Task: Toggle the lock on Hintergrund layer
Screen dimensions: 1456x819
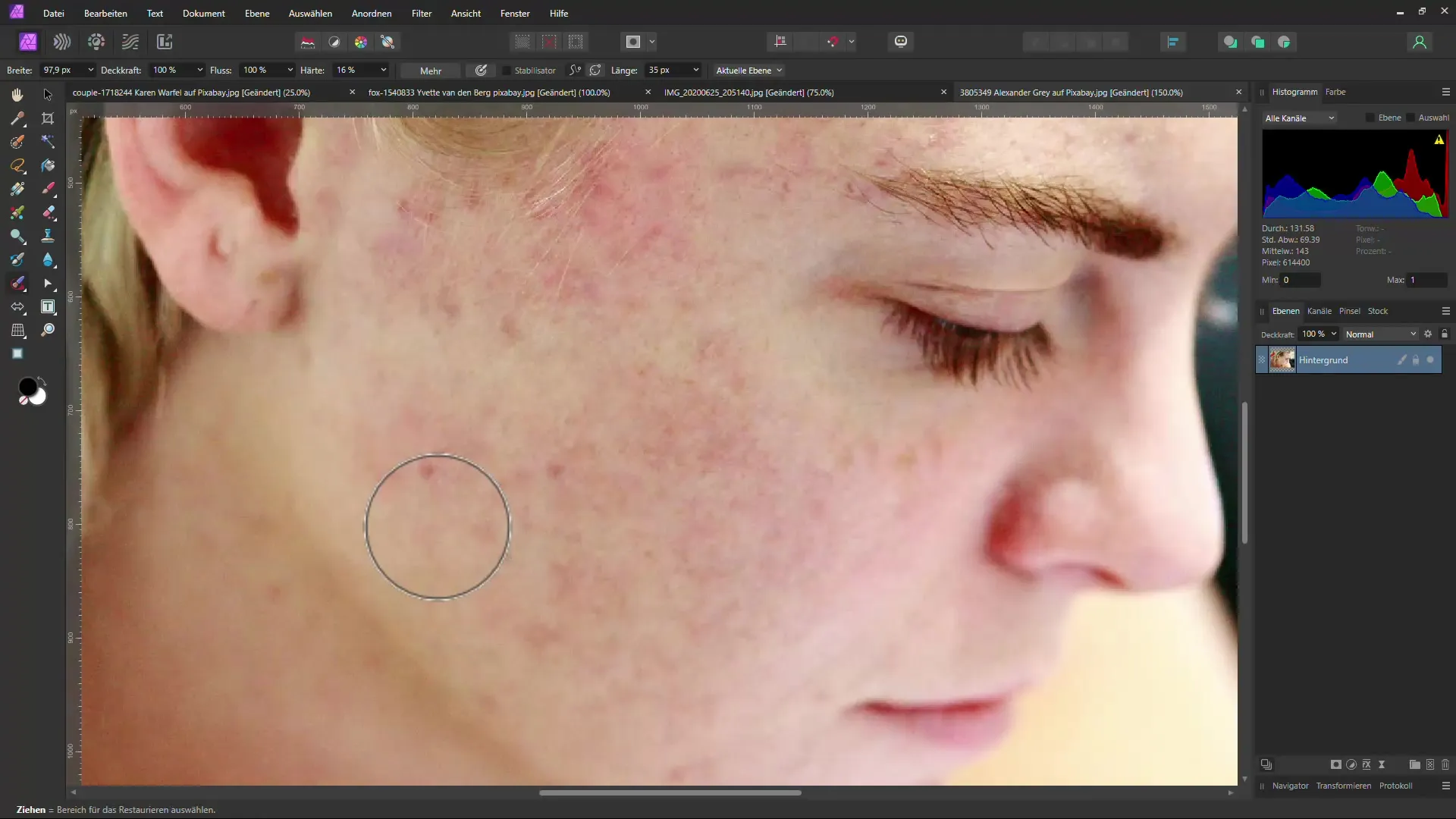Action: (1416, 360)
